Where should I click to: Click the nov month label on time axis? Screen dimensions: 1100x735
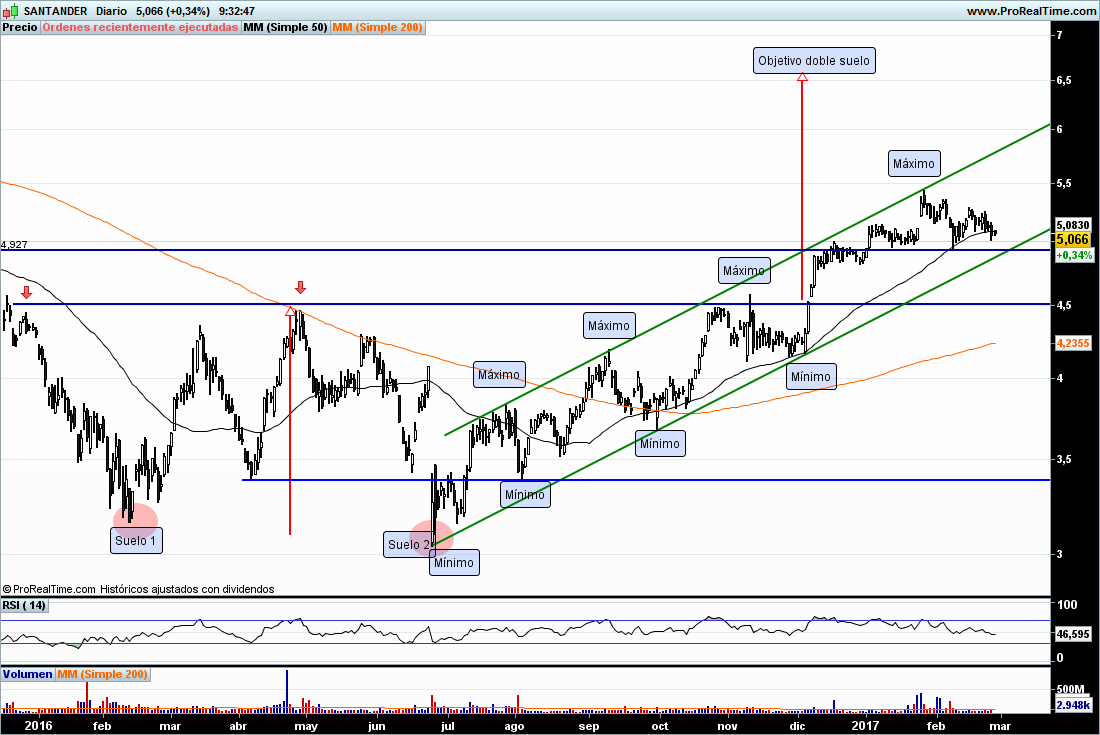click(x=727, y=726)
